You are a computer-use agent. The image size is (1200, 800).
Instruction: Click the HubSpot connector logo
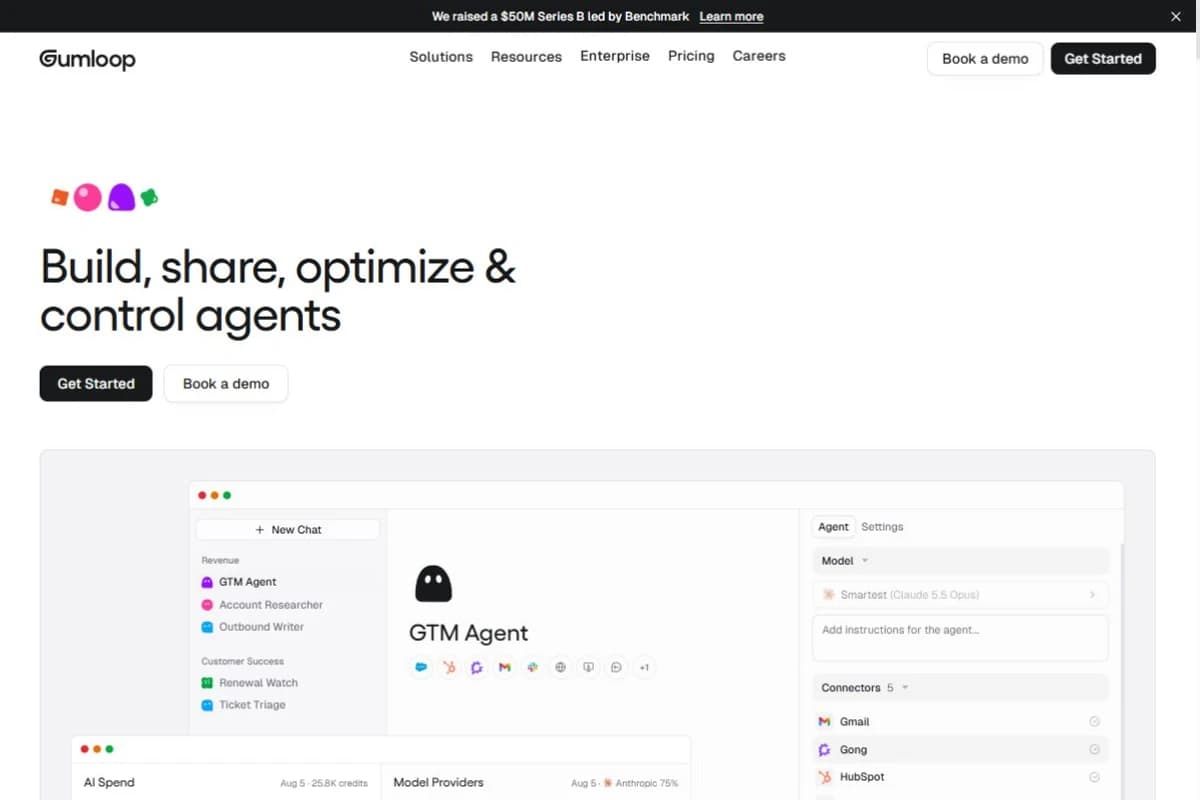pos(824,777)
